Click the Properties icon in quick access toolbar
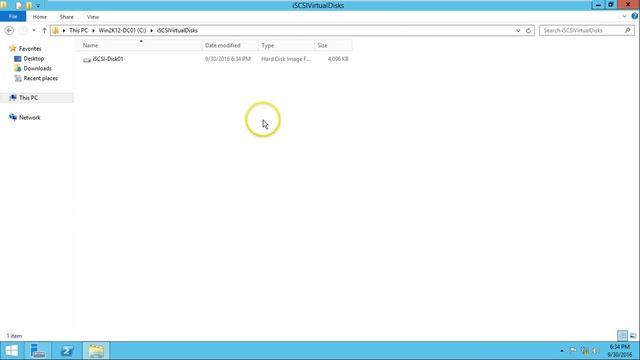 (19, 6)
